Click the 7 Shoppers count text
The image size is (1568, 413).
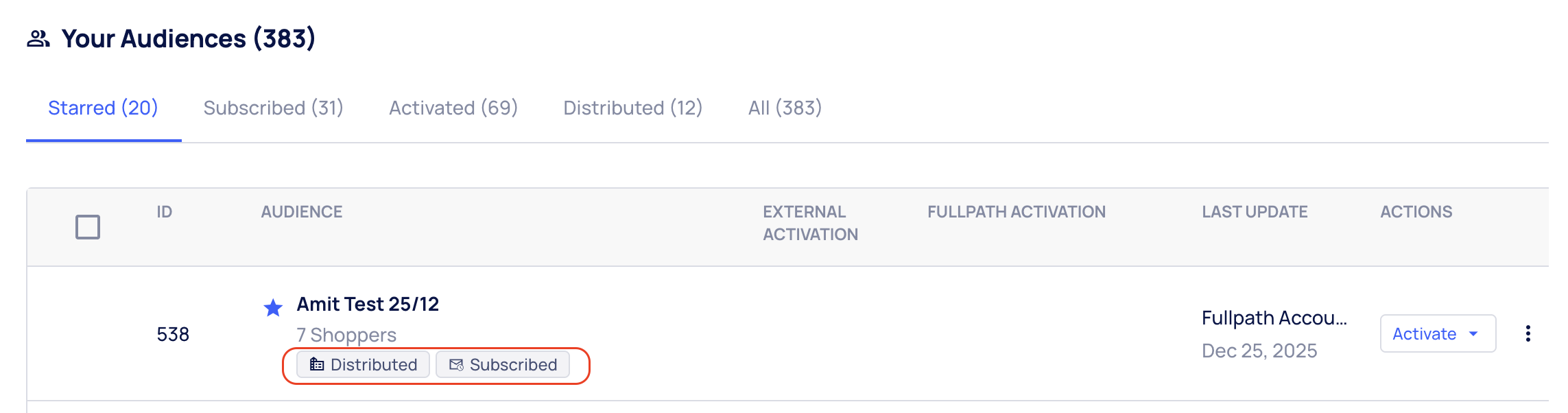pyautogui.click(x=346, y=335)
